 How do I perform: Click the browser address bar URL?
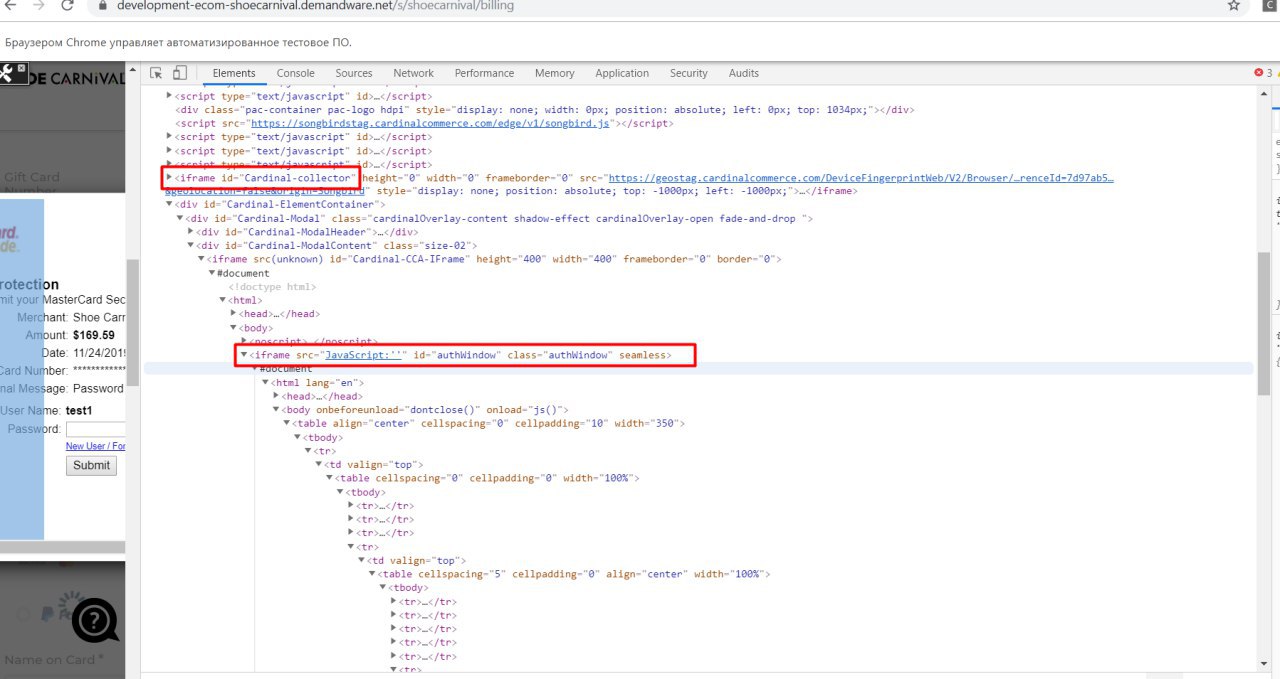(x=315, y=5)
